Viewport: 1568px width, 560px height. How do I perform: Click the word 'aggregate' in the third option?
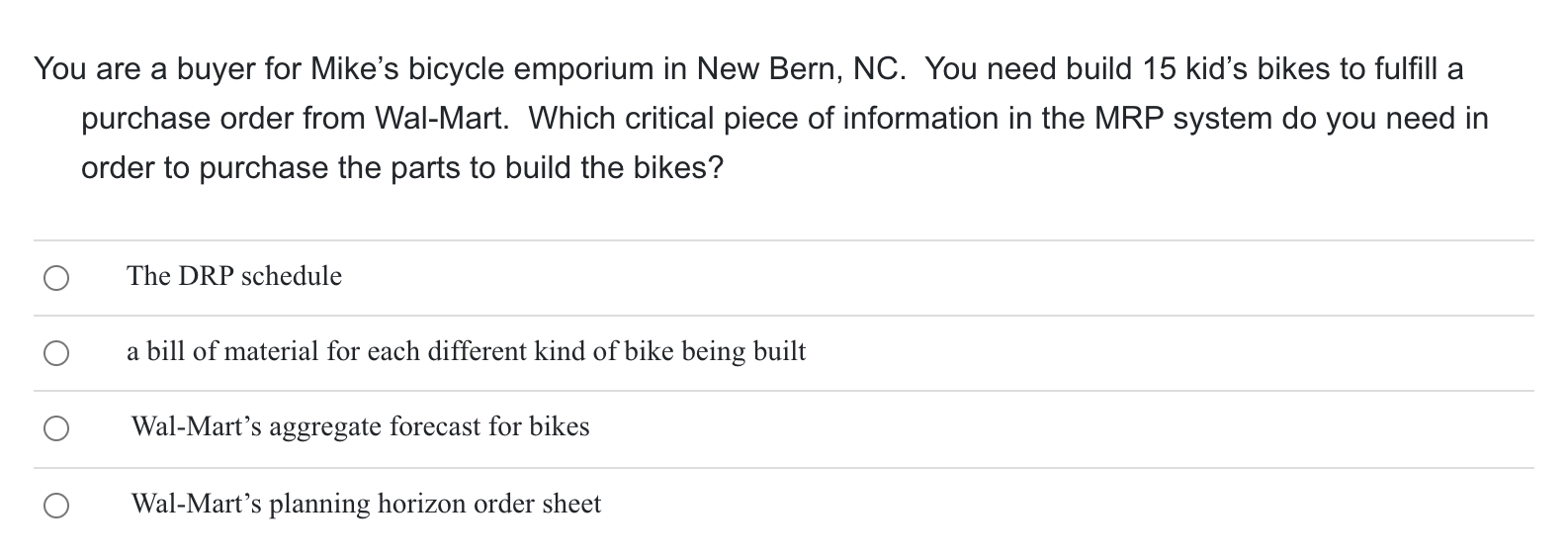[x=325, y=426]
